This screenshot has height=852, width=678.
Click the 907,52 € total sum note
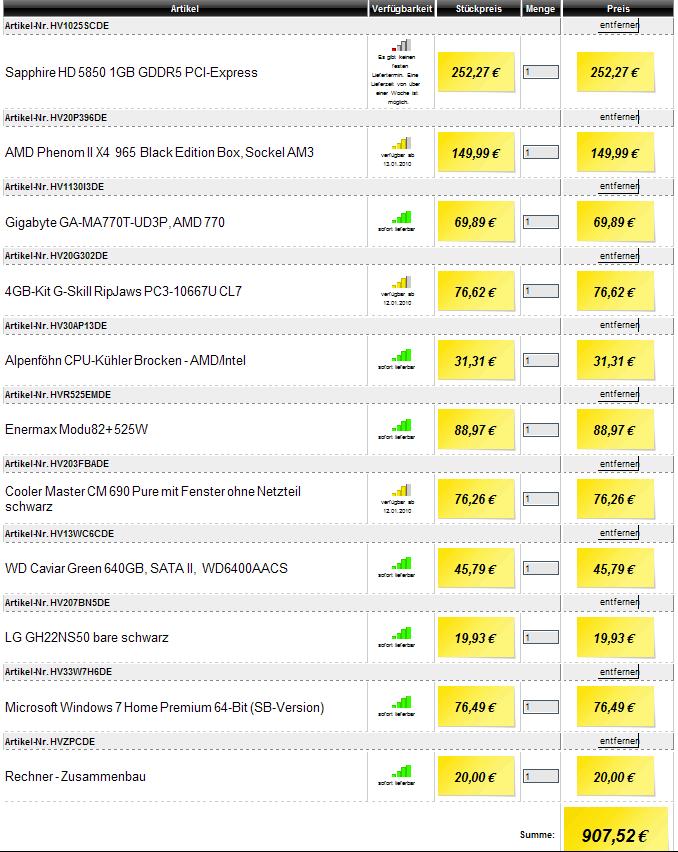click(616, 829)
